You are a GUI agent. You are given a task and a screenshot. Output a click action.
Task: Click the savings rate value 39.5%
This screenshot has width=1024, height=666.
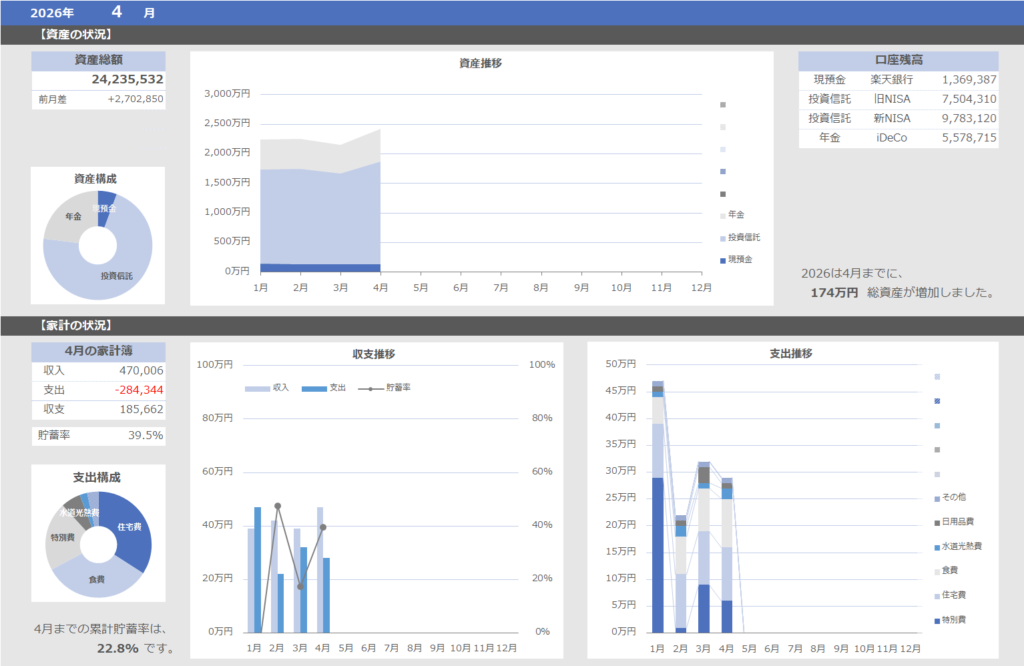(x=146, y=436)
